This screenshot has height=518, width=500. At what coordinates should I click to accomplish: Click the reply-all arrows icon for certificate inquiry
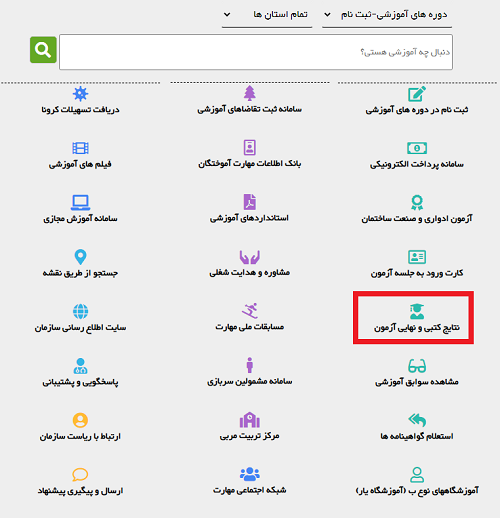click(x=417, y=420)
